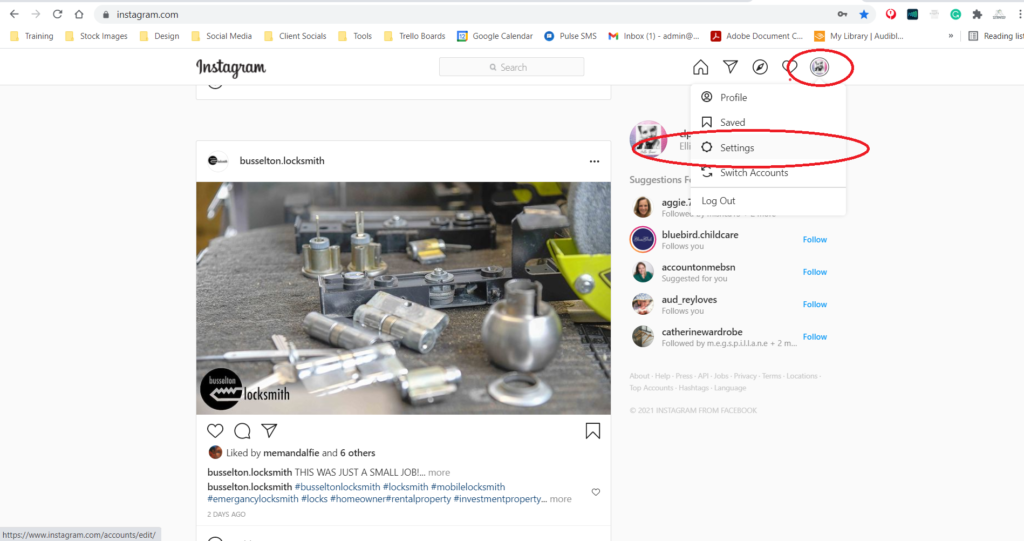Bookmark star in address bar
1024x541 pixels.
[864, 14]
